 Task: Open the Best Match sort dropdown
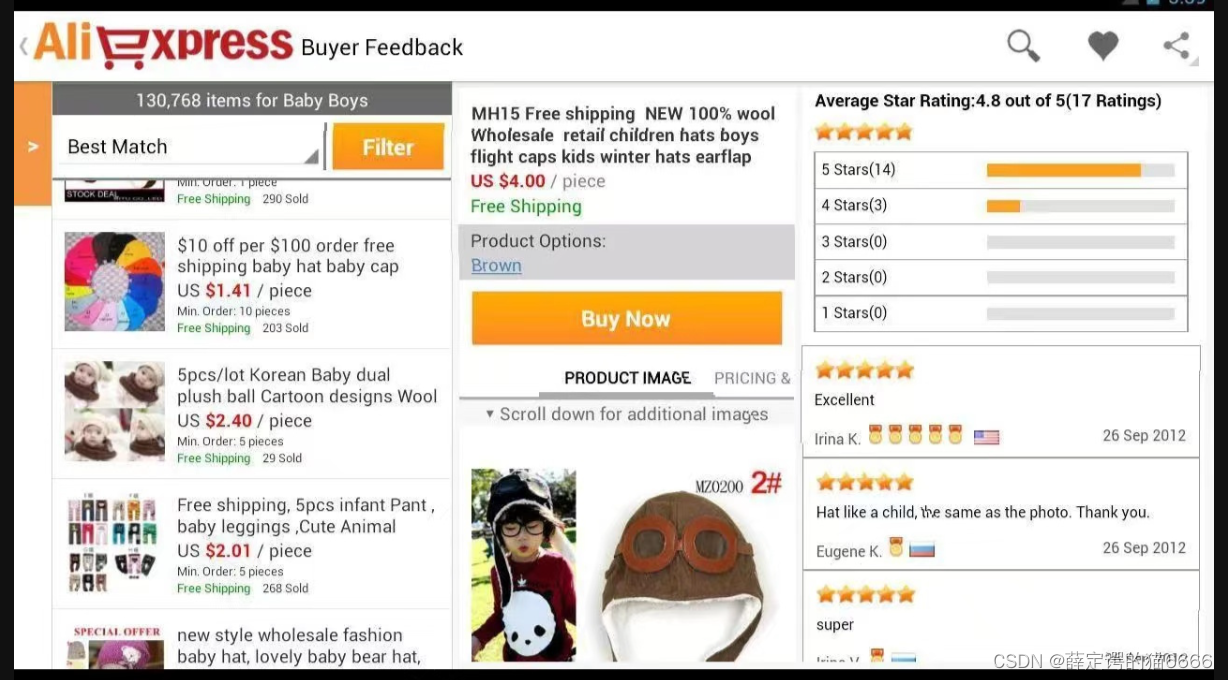(188, 147)
